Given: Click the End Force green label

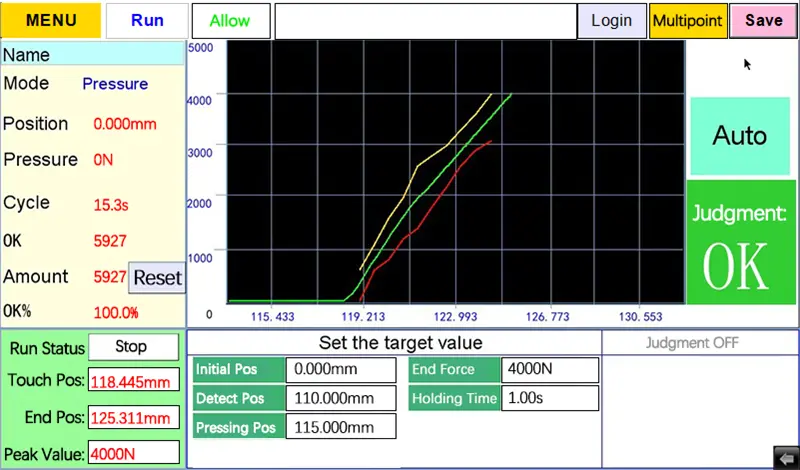Looking at the screenshot, I should click(x=454, y=370).
